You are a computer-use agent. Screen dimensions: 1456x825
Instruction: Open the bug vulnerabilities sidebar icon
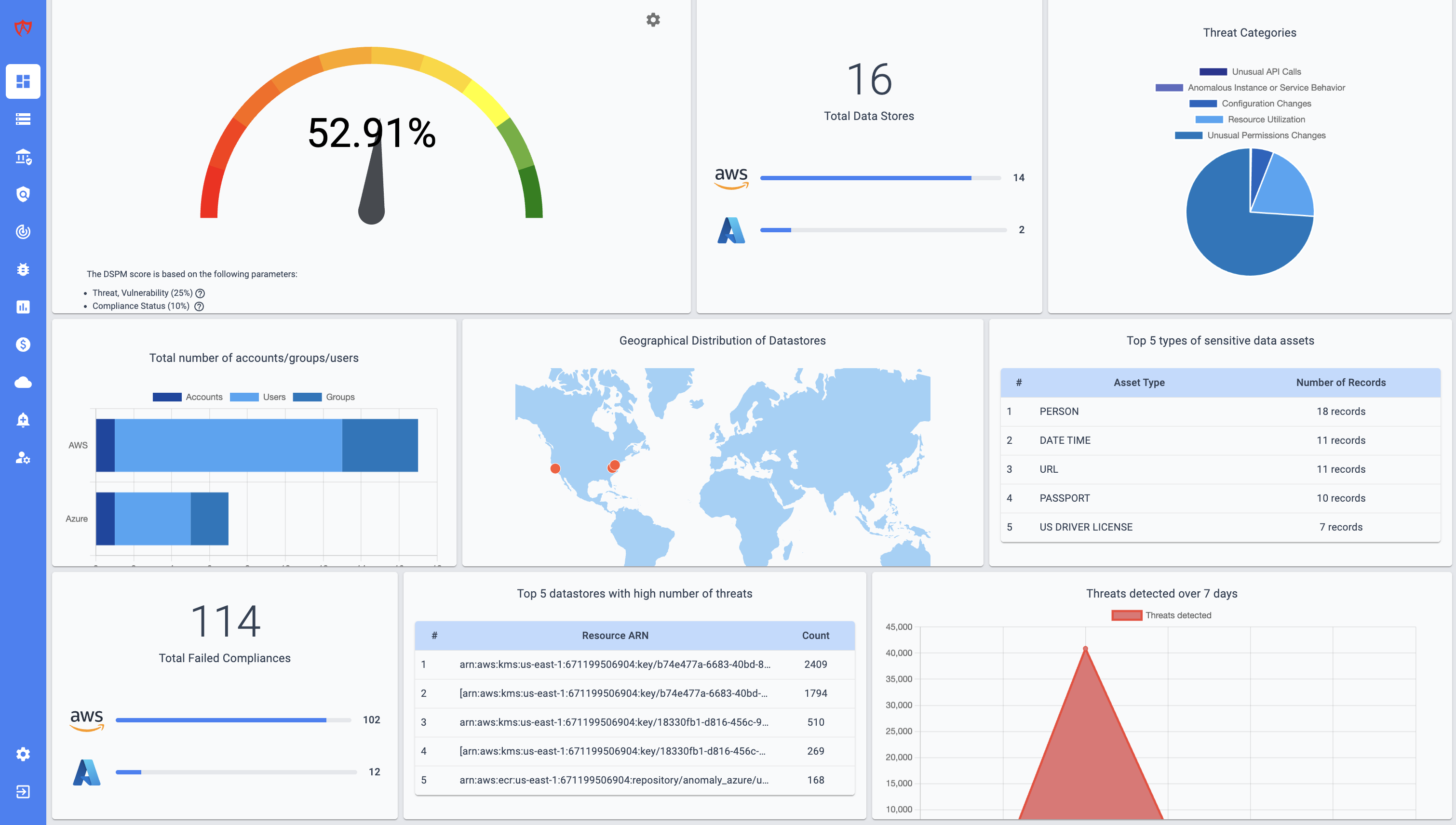tap(23, 270)
